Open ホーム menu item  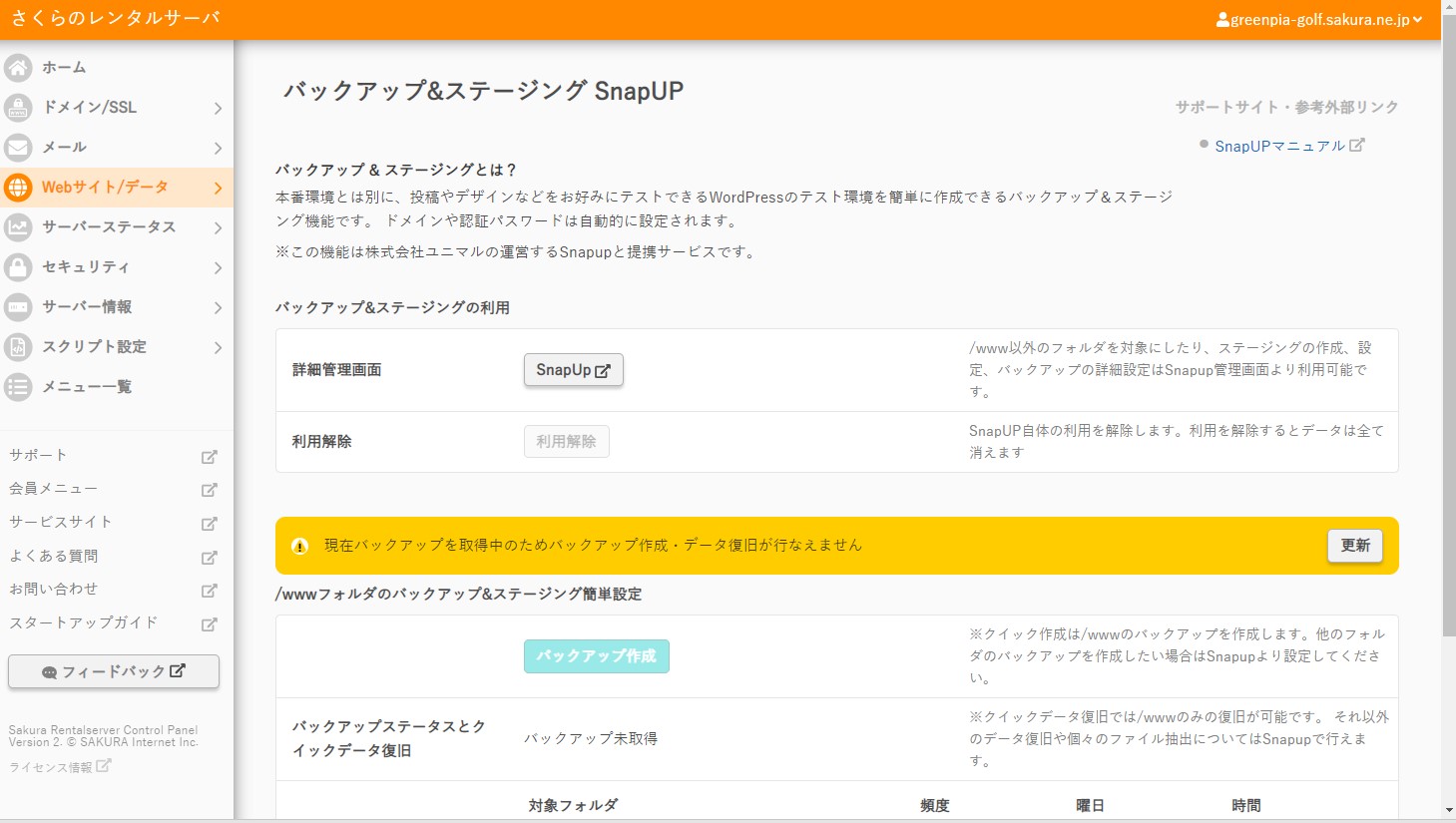click(x=117, y=68)
